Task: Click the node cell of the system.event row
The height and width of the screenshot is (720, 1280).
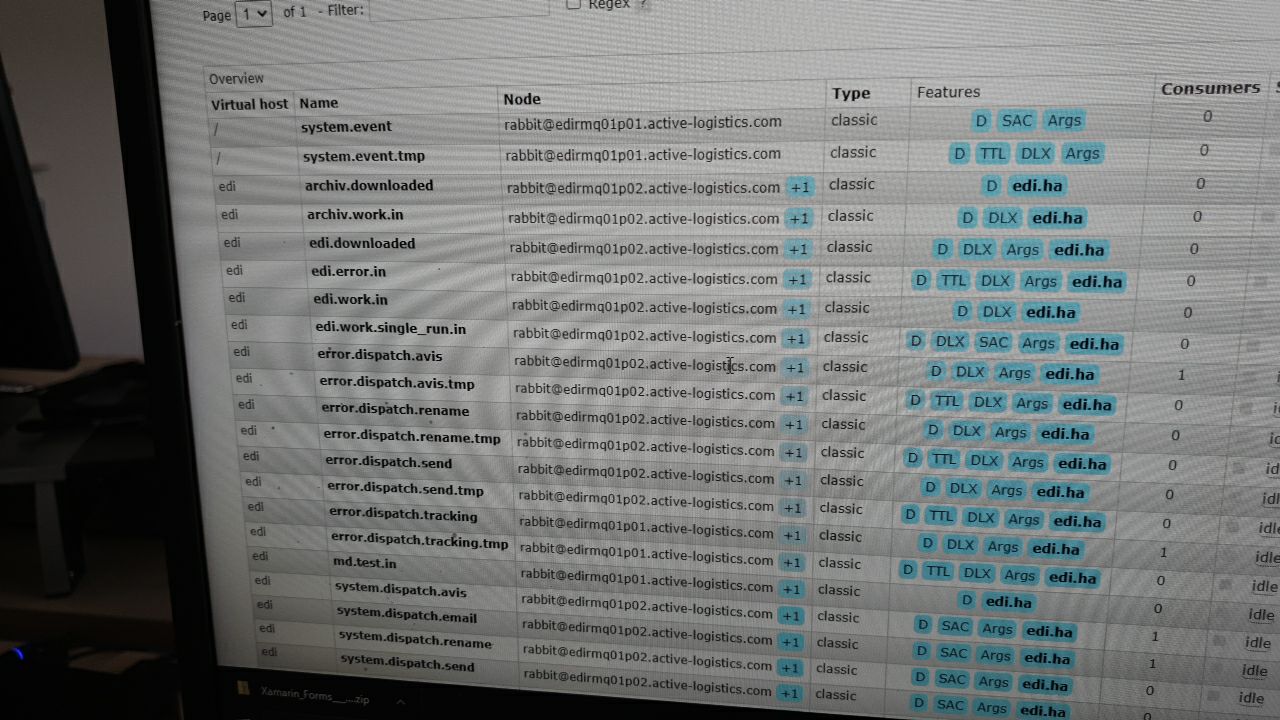Action: [x=643, y=122]
